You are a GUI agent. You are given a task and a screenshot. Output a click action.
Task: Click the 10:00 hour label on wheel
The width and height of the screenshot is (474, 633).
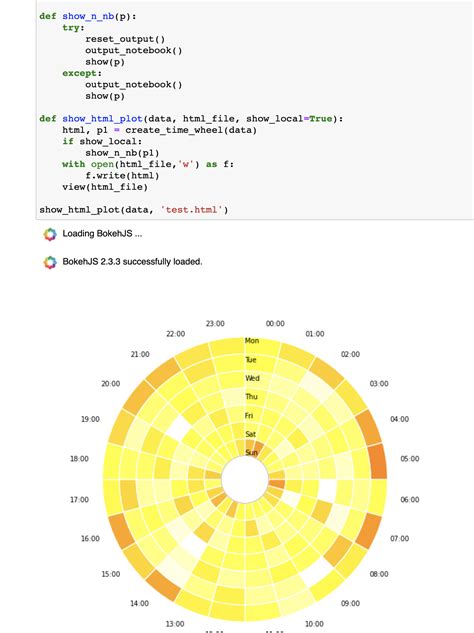click(x=315, y=624)
